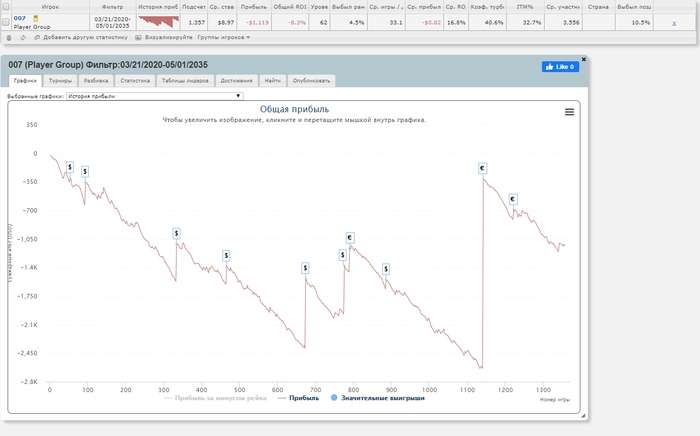Sort by the Страна column header
Screen dimensions: 700x436
(x=598, y=7)
